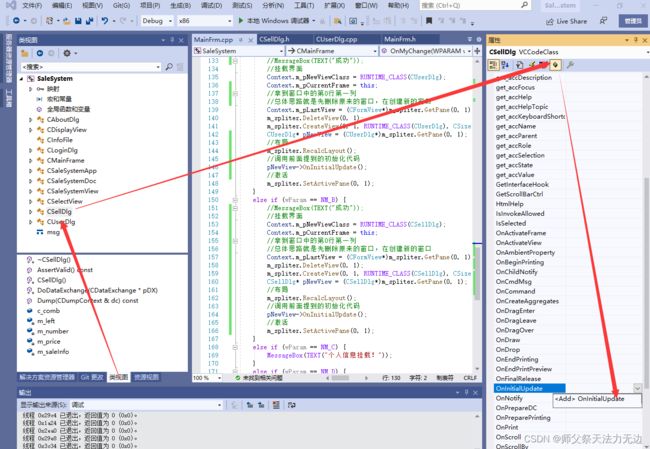Select CSellDlg in Class View tree
The image size is (650, 449).
tap(59, 212)
